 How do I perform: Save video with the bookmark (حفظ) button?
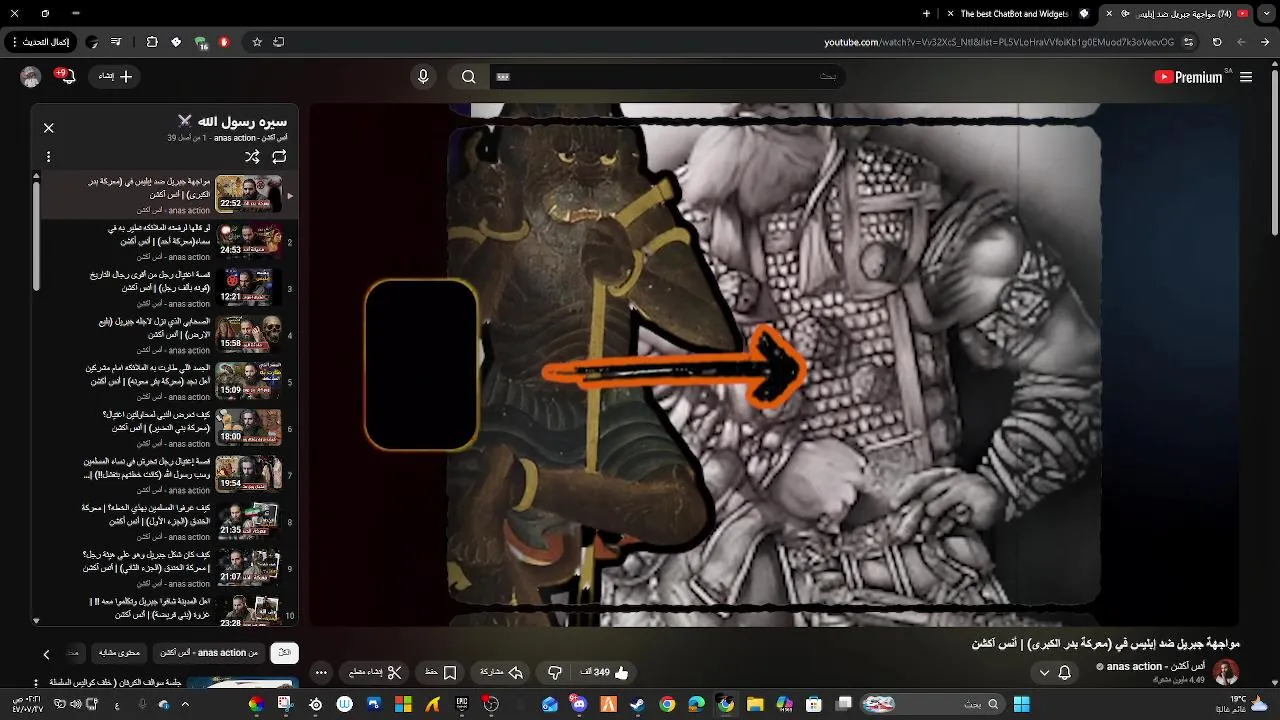click(x=441, y=672)
